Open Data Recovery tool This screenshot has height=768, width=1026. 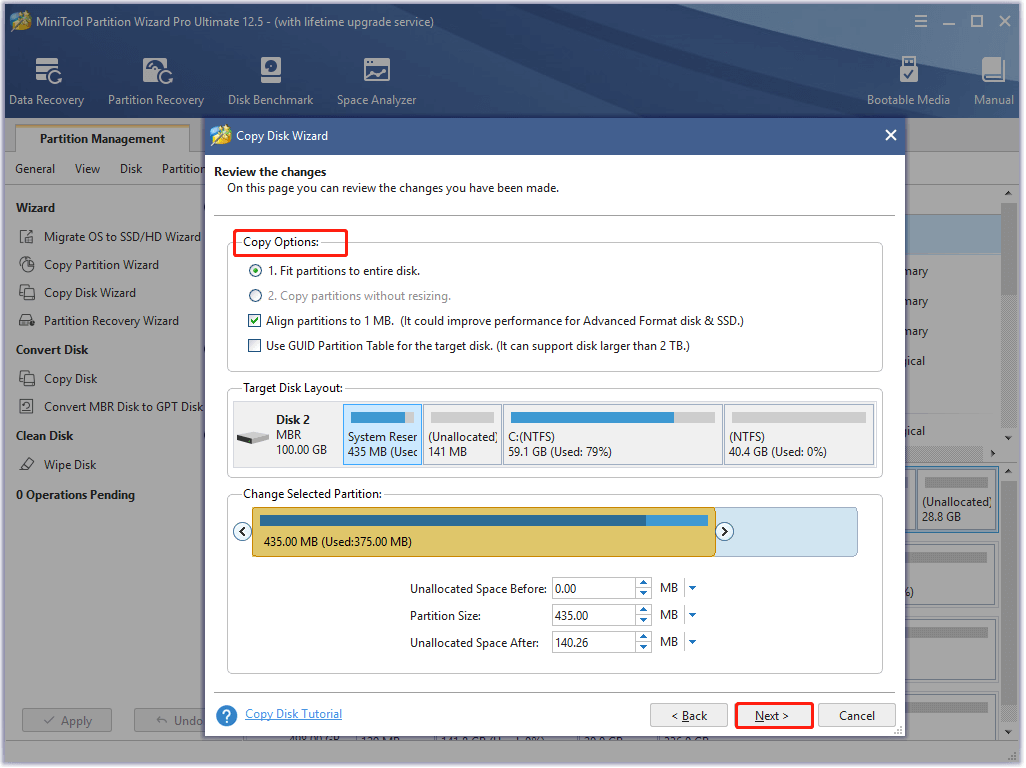pos(46,80)
